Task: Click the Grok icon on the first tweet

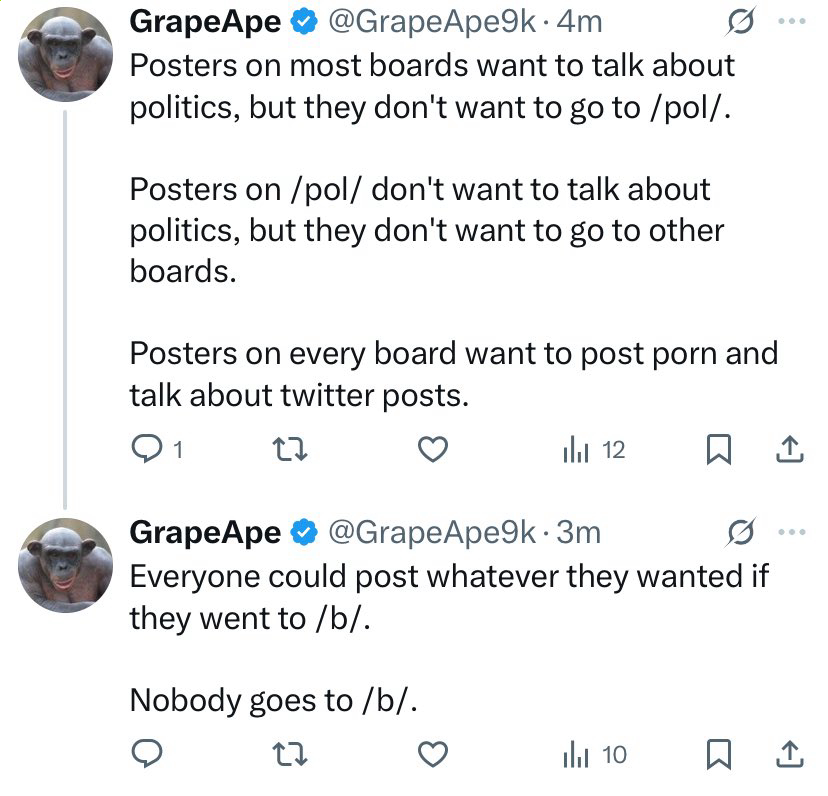Action: click(x=740, y=21)
